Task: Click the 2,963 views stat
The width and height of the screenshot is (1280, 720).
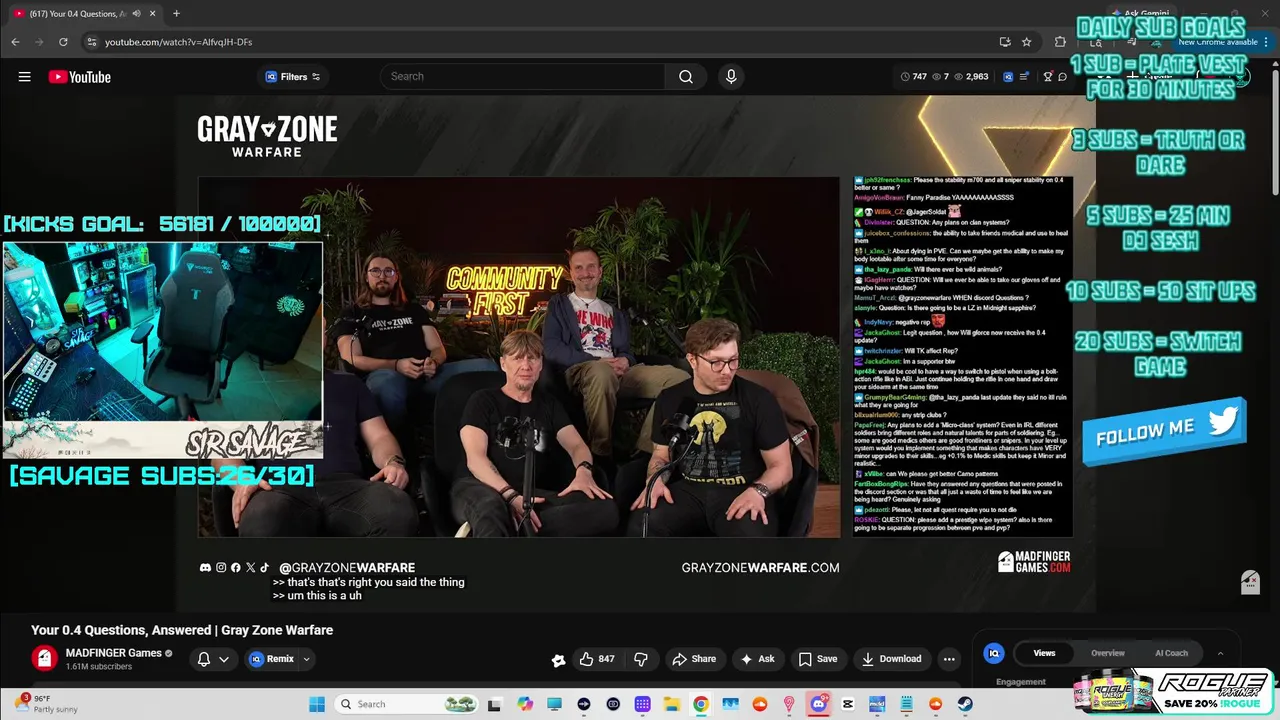Action: click(971, 76)
